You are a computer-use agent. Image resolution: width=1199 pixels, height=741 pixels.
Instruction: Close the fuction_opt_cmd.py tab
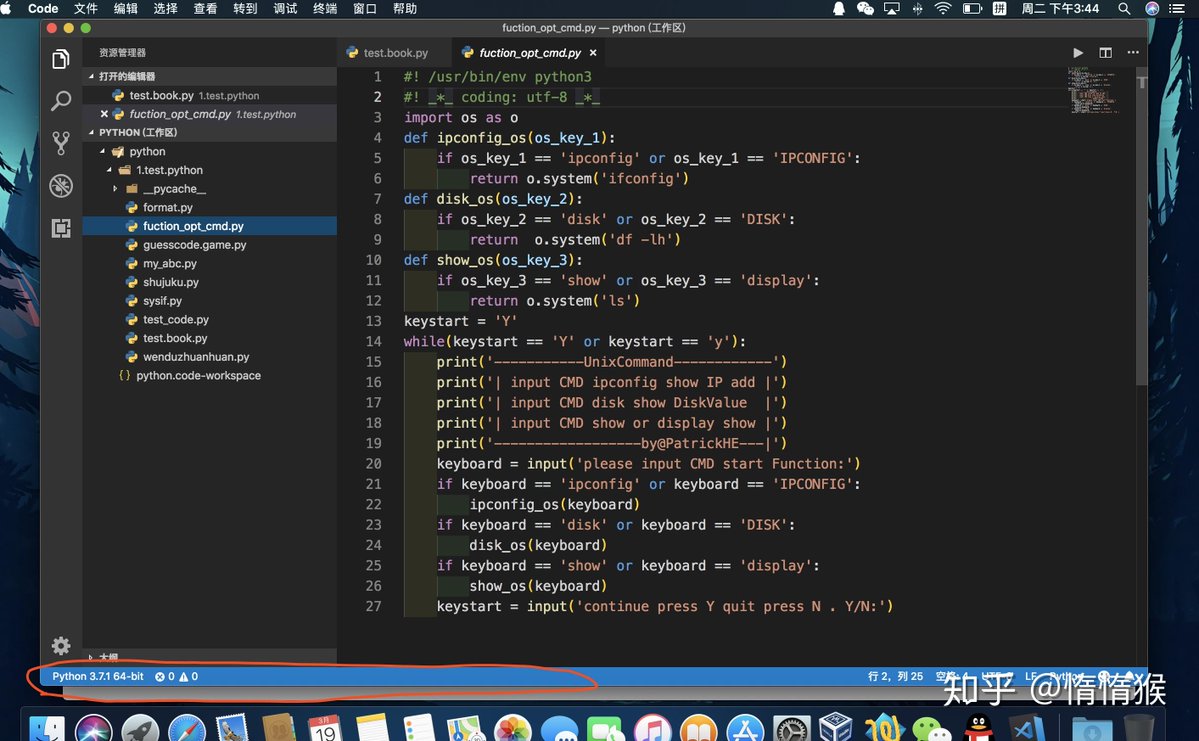(x=593, y=53)
